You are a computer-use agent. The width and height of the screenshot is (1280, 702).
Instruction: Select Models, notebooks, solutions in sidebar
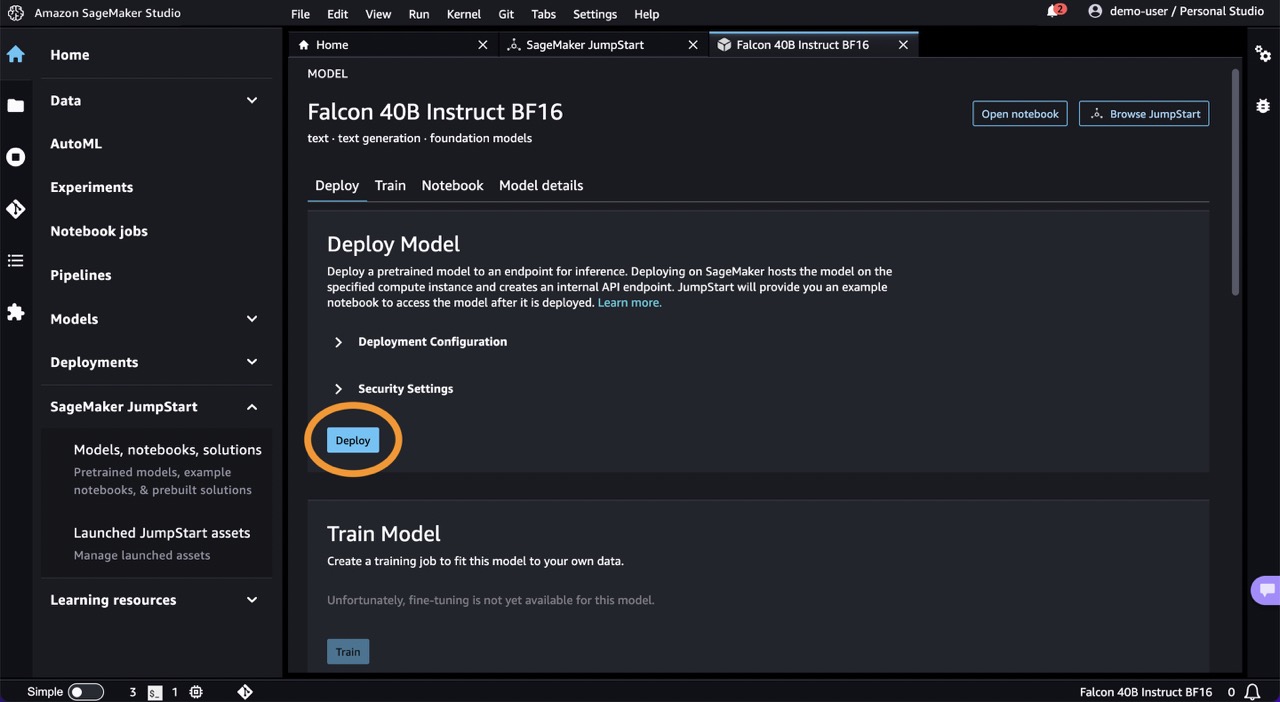click(x=168, y=450)
